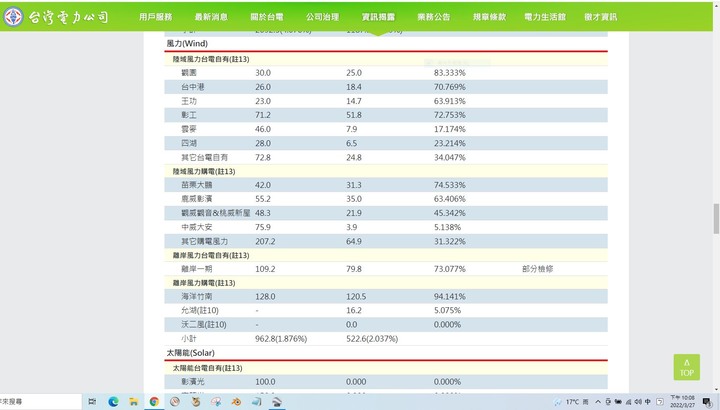720x410 pixels.
Task: Select the 彰工 row name
Action: [x=189, y=115]
